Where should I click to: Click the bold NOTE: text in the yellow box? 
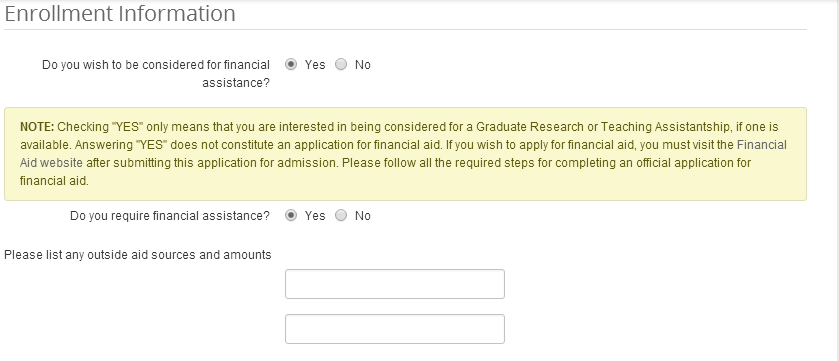point(37,127)
